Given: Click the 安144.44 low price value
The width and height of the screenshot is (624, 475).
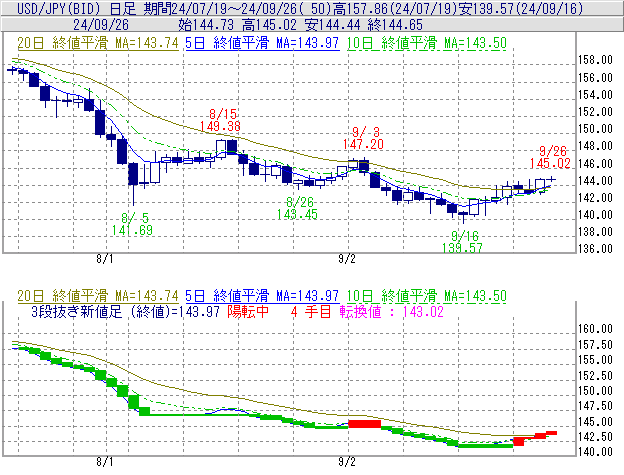Looking at the screenshot, I should pyautogui.click(x=332, y=25).
